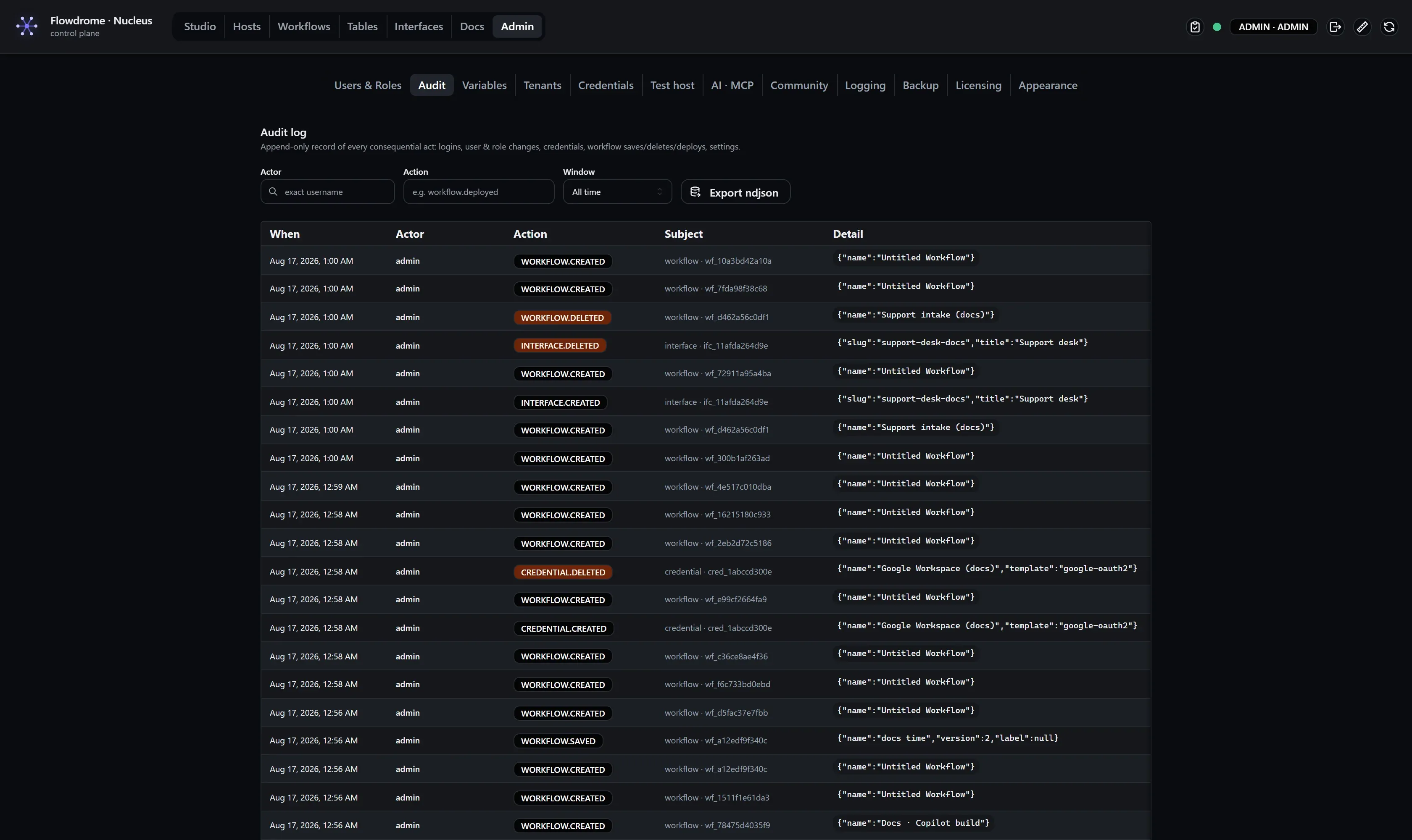The width and height of the screenshot is (1412, 840).
Task: Click the refresh arrows icon
Action: [x=1389, y=26]
